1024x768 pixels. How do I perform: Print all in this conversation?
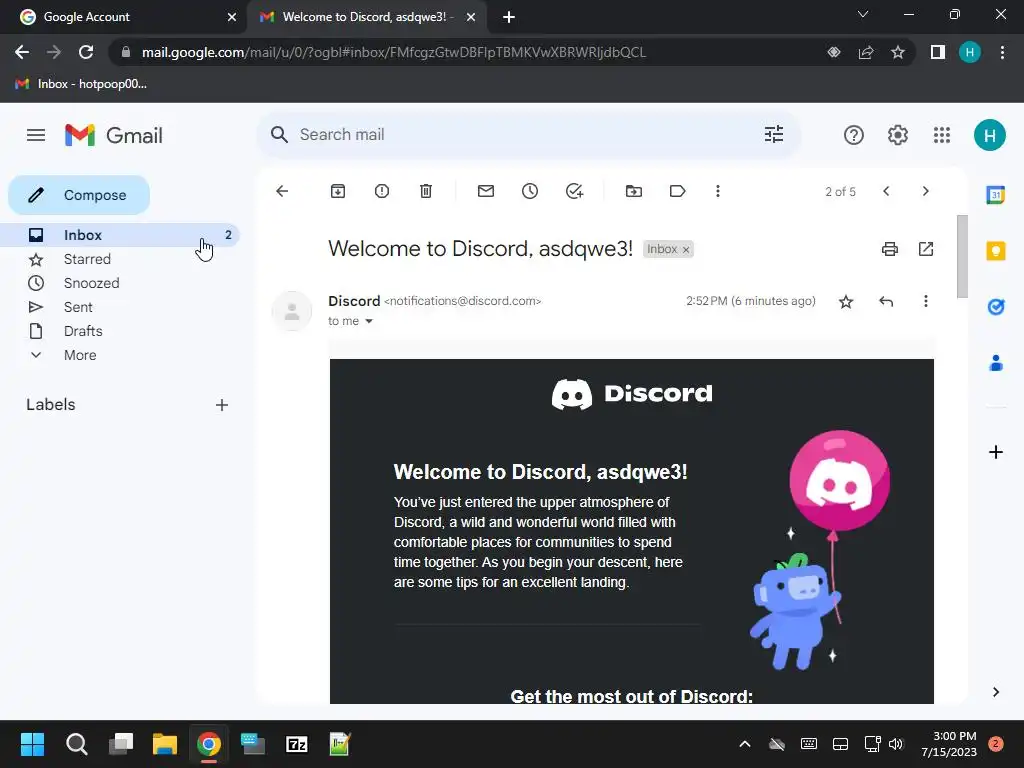tap(889, 249)
